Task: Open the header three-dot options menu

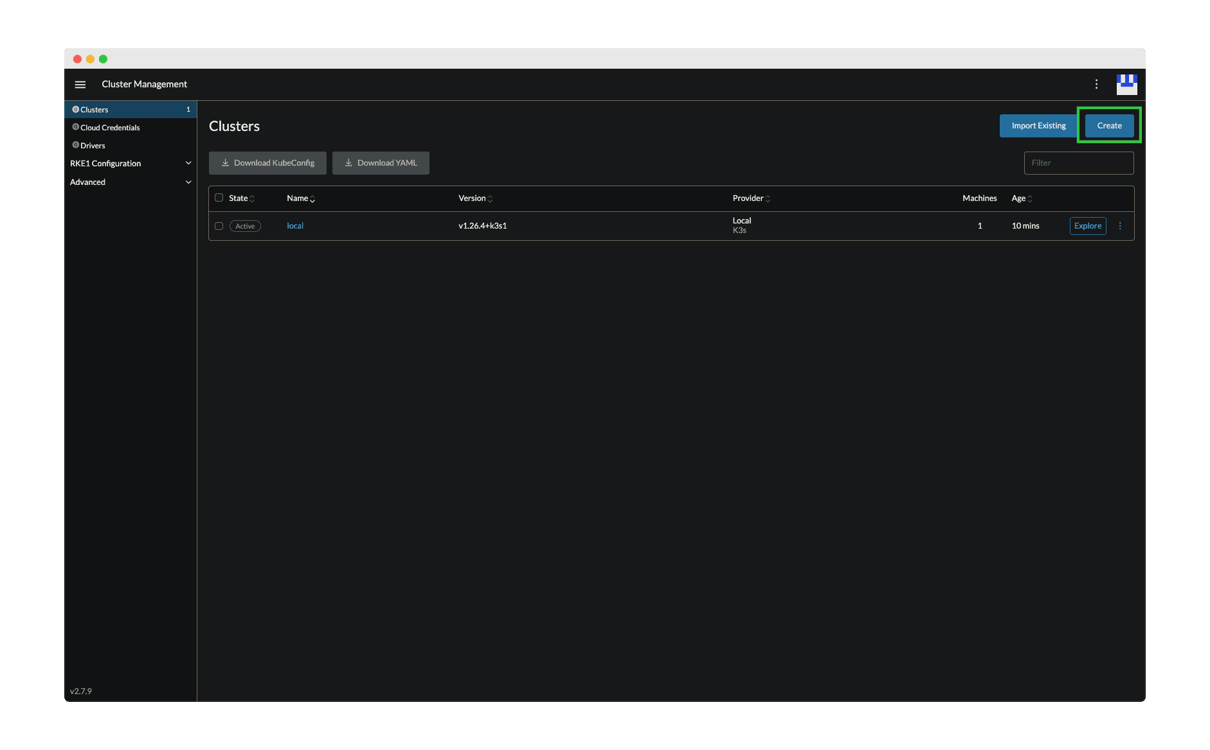Action: click(1096, 84)
